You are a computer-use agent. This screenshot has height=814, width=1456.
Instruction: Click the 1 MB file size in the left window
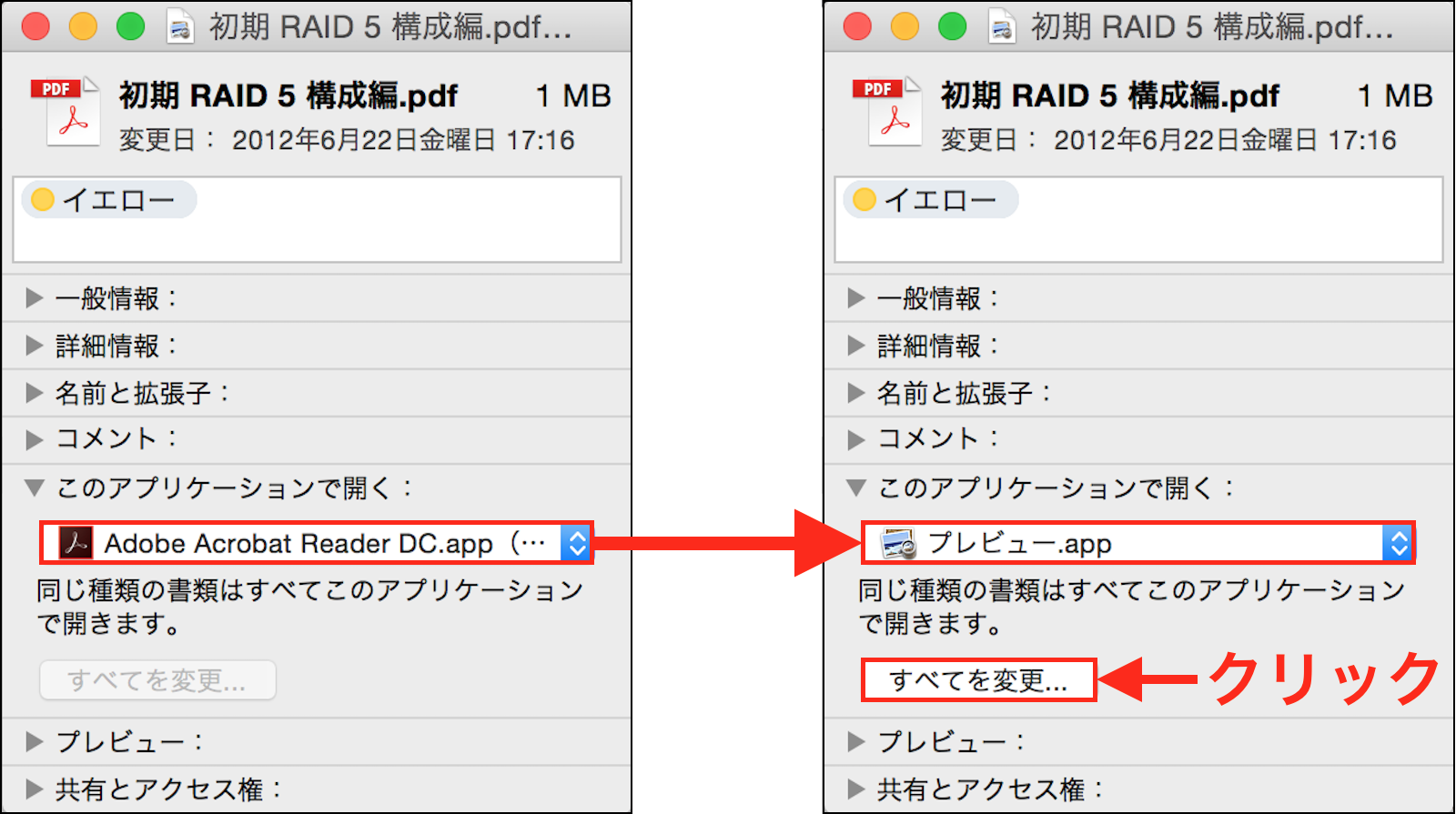pos(573,95)
